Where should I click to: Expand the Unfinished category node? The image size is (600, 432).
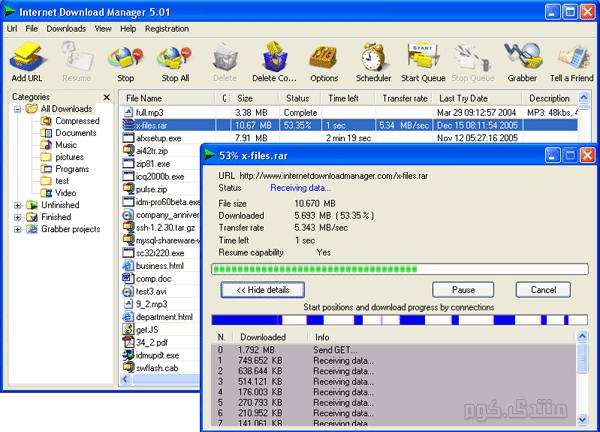18,205
